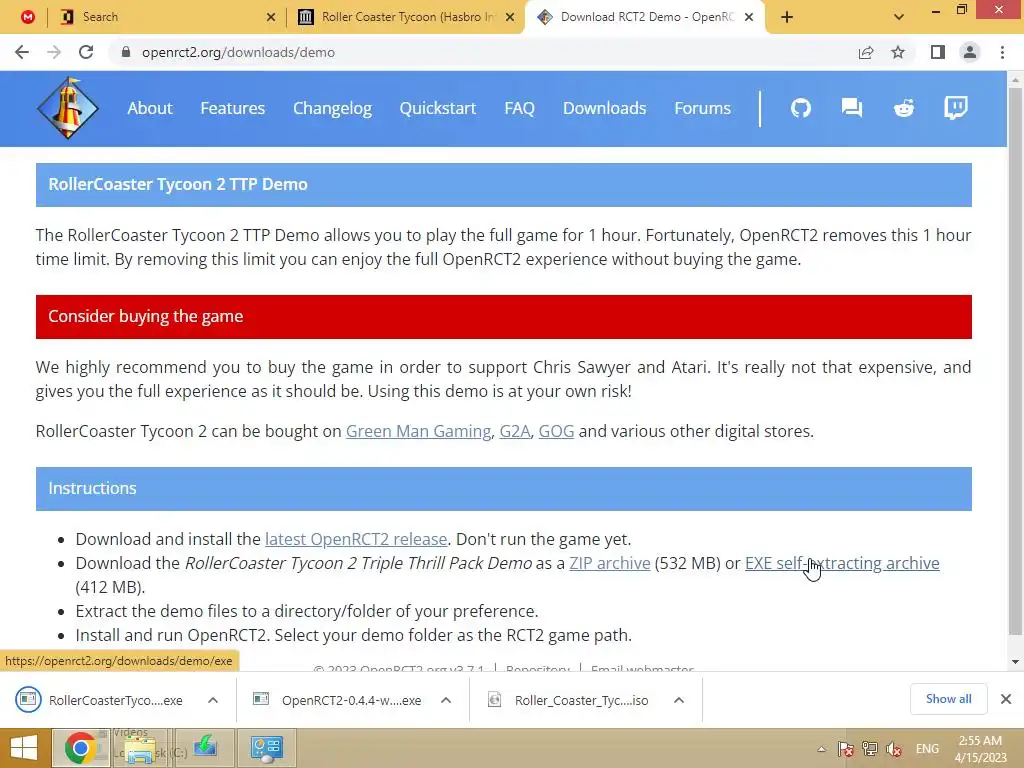
Task: Open the FAQ nav item
Action: (519, 108)
